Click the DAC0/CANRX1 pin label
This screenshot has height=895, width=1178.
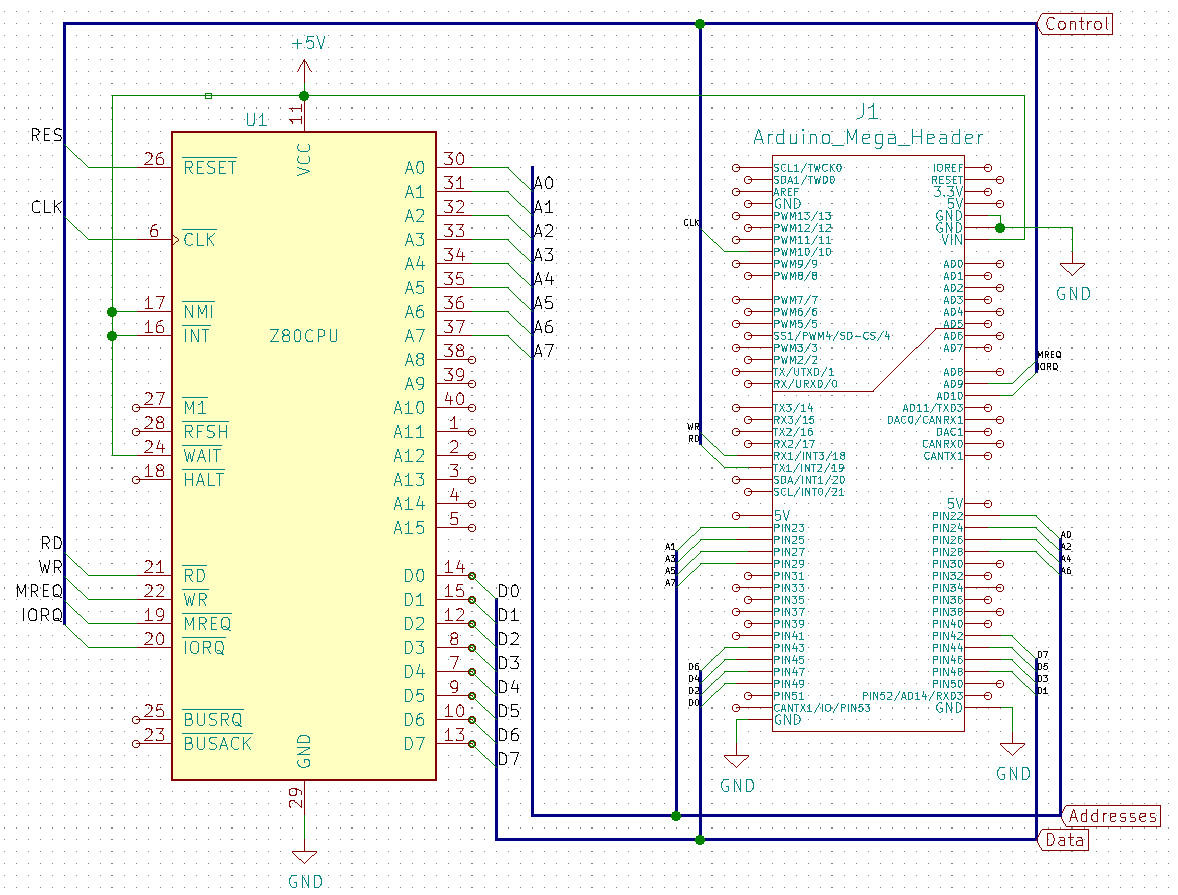coord(925,420)
